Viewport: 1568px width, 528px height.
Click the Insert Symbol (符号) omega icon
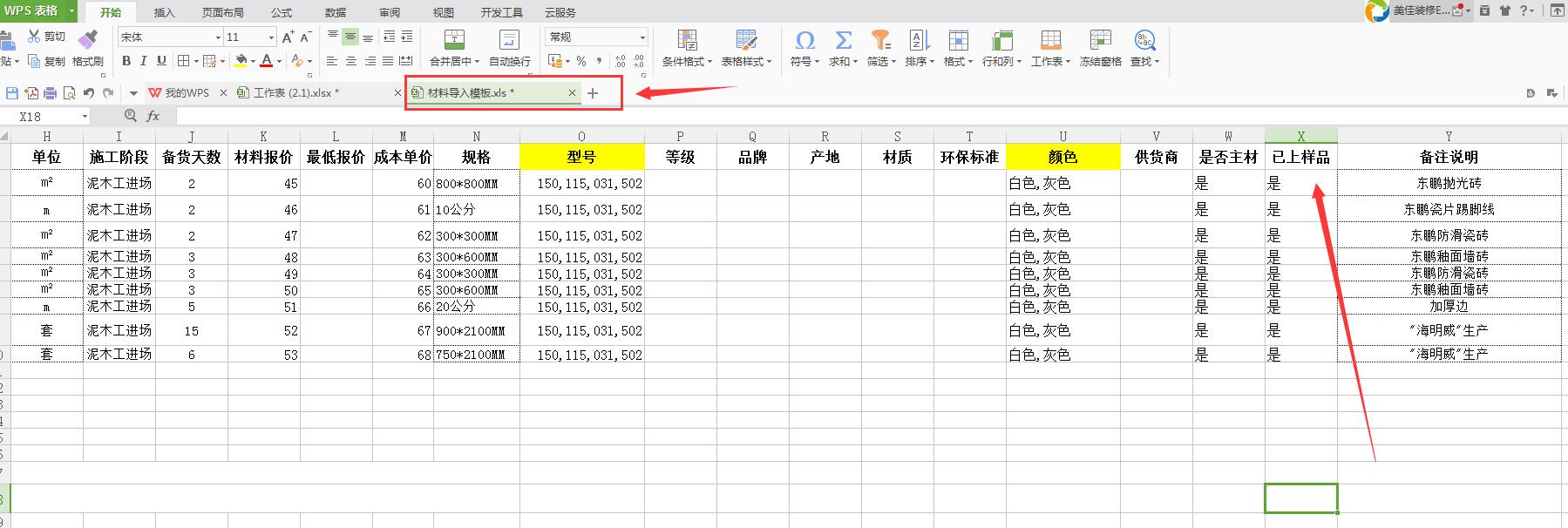coord(804,40)
